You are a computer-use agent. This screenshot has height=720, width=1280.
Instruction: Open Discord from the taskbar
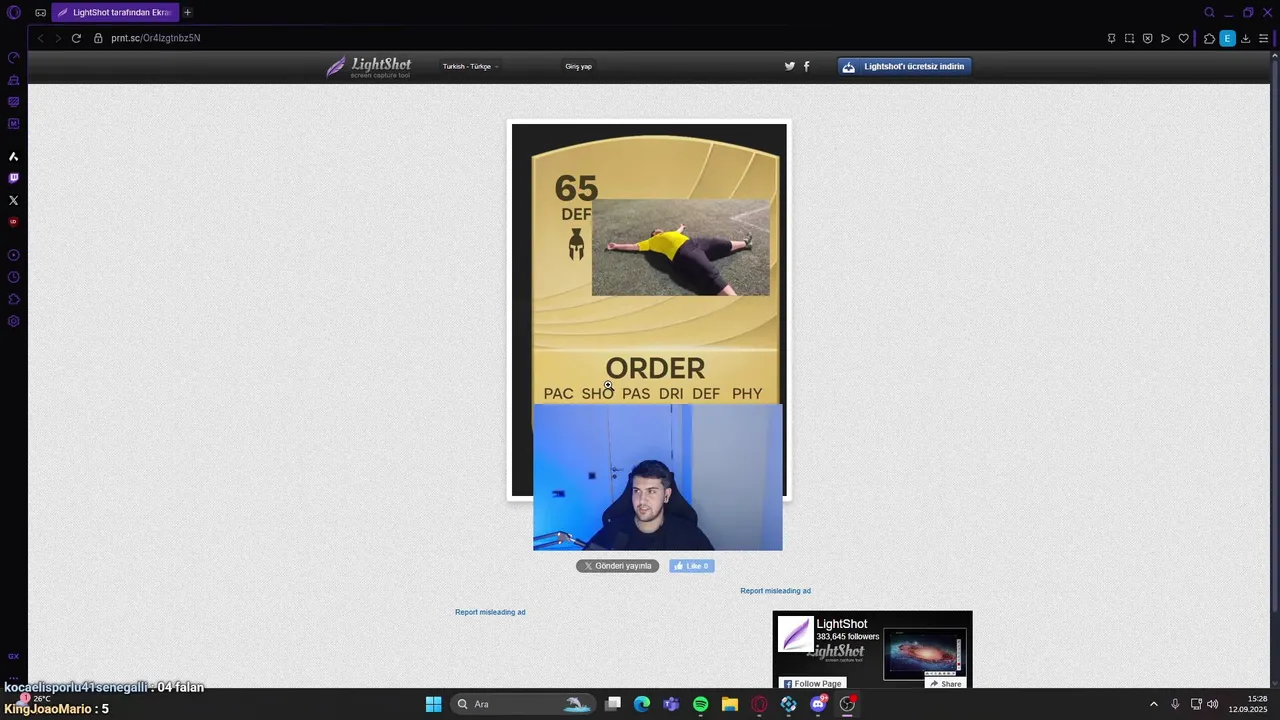click(818, 704)
